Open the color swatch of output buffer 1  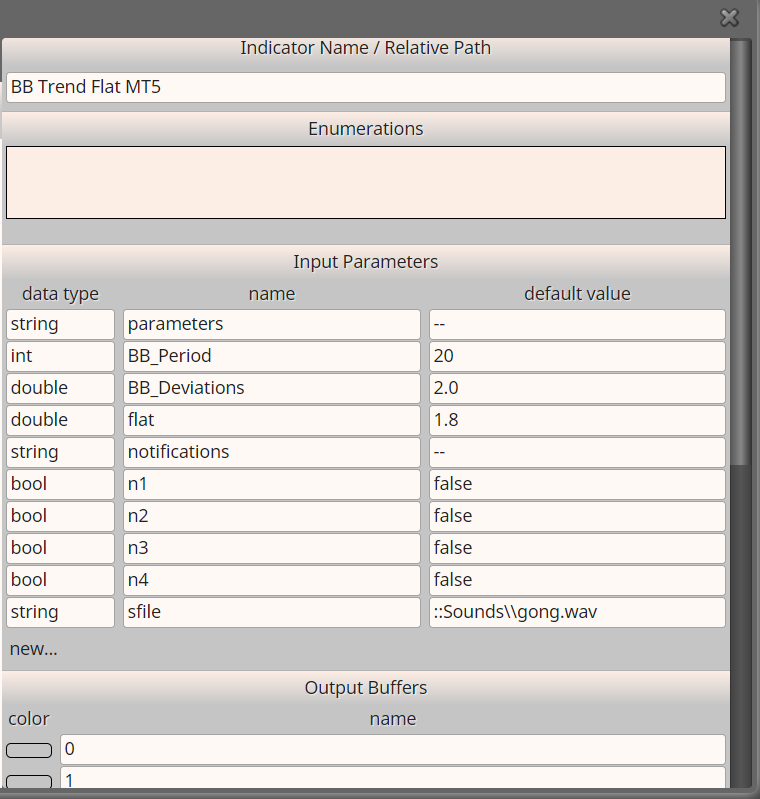point(29,782)
